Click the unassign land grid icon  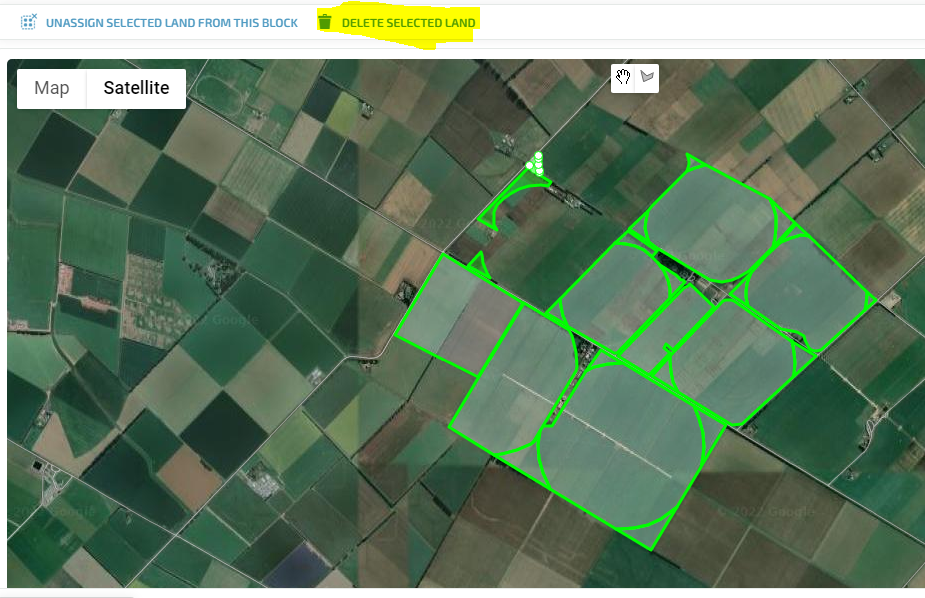[x=28, y=22]
